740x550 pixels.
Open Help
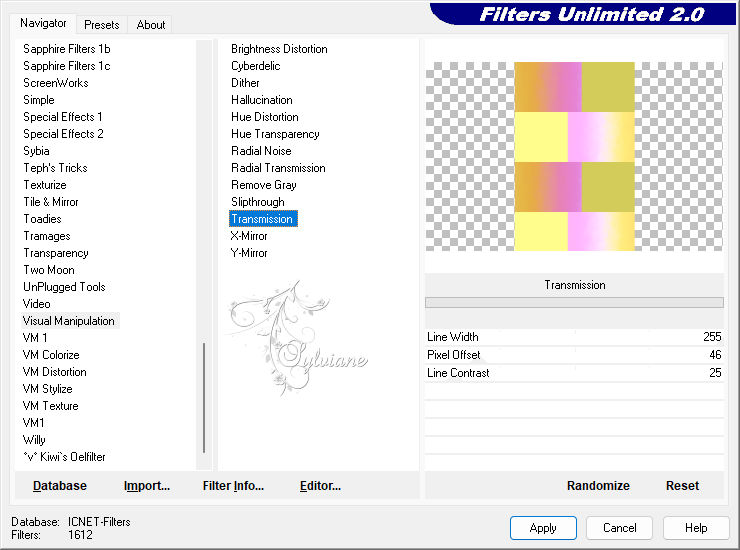tap(696, 528)
